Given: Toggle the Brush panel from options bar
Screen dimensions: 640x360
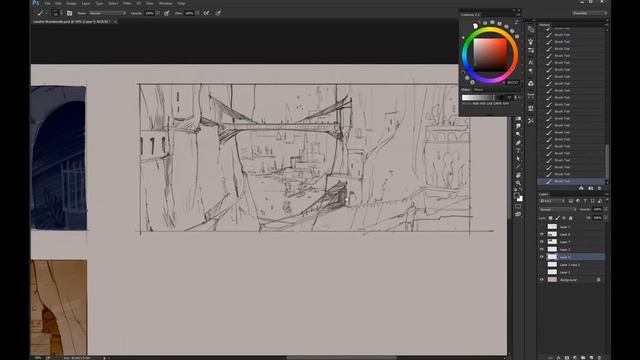Looking at the screenshot, I should tap(69, 13).
